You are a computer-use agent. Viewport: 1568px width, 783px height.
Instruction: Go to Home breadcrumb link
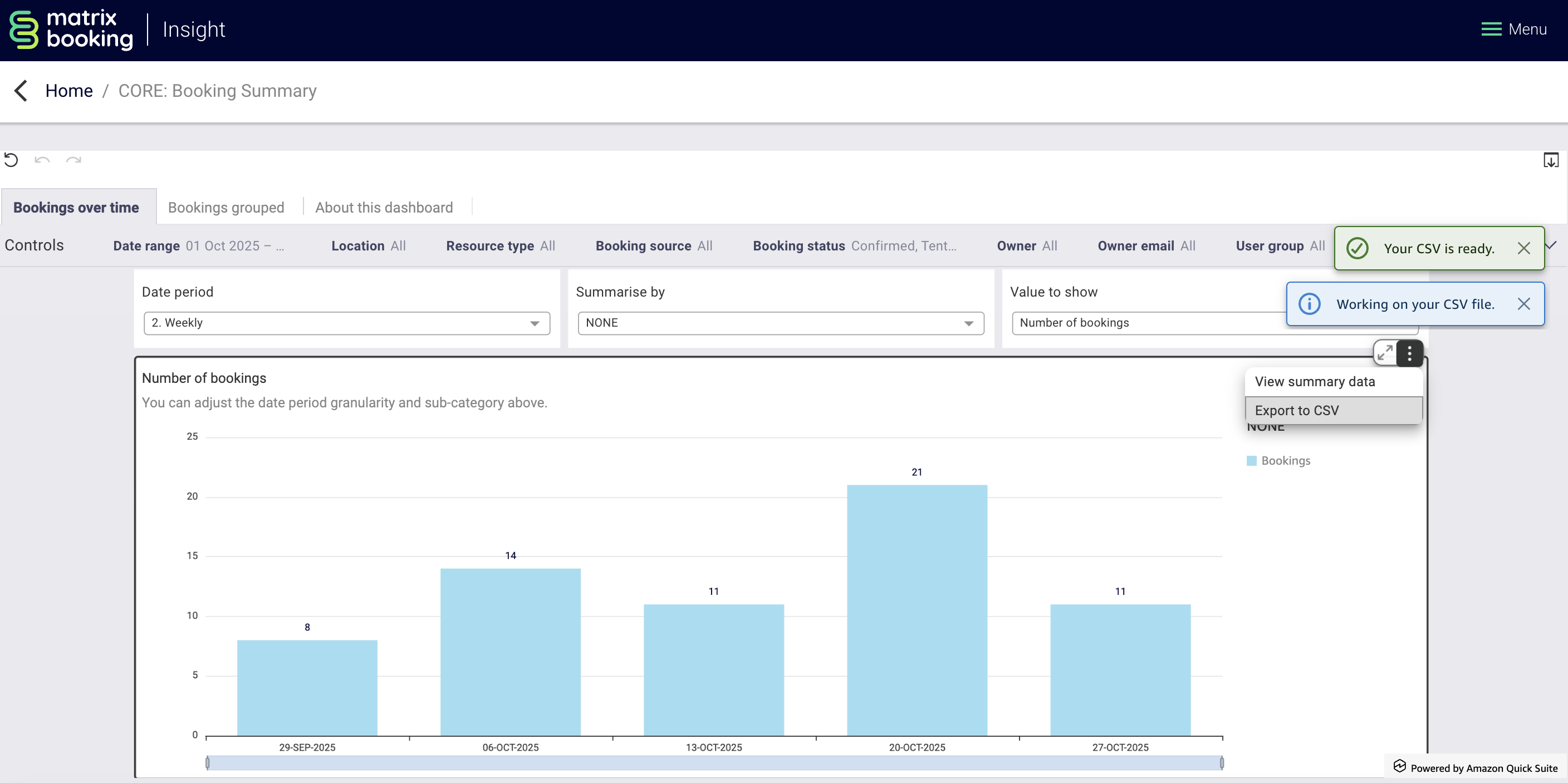69,91
